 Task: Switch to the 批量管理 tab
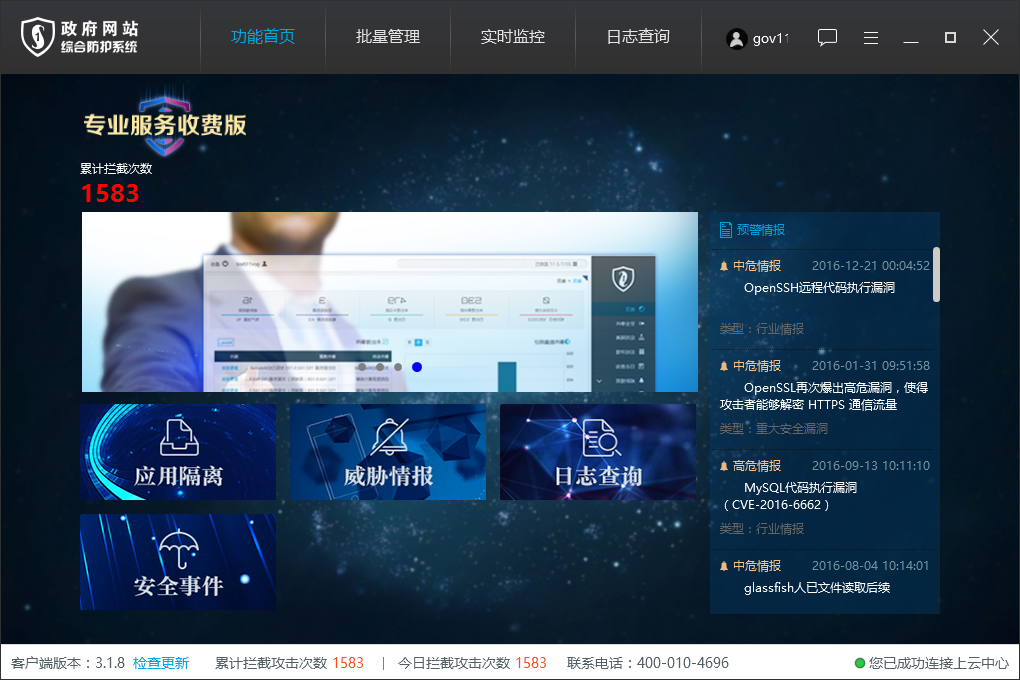tap(388, 37)
